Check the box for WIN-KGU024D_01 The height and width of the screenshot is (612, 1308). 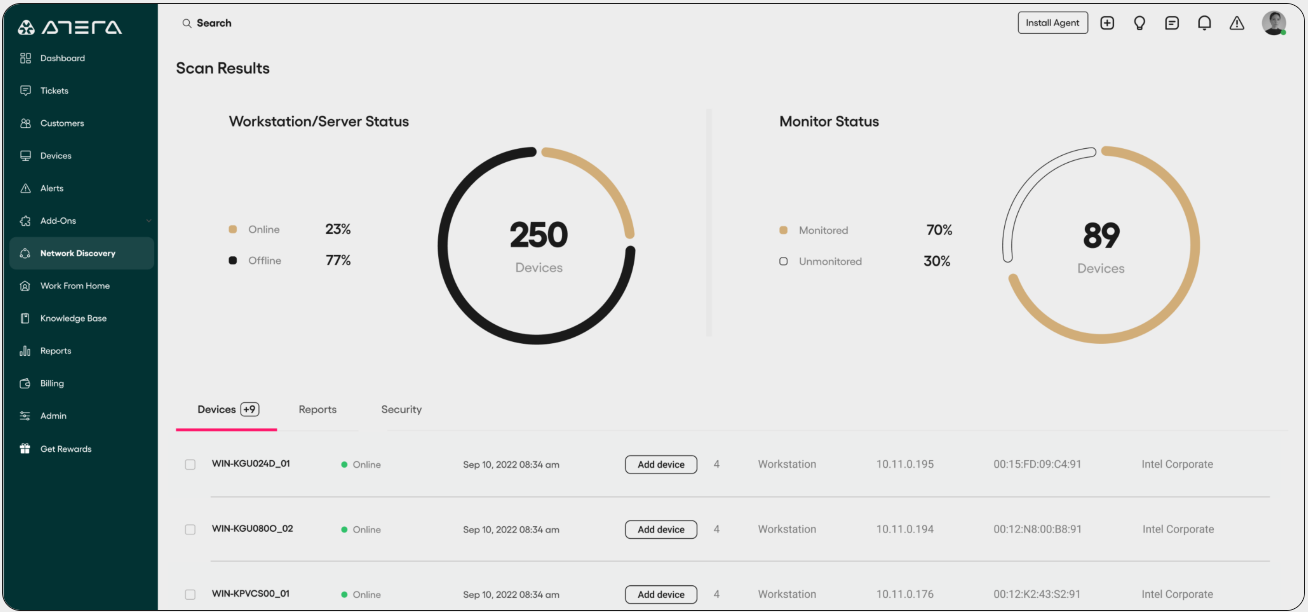coord(190,465)
